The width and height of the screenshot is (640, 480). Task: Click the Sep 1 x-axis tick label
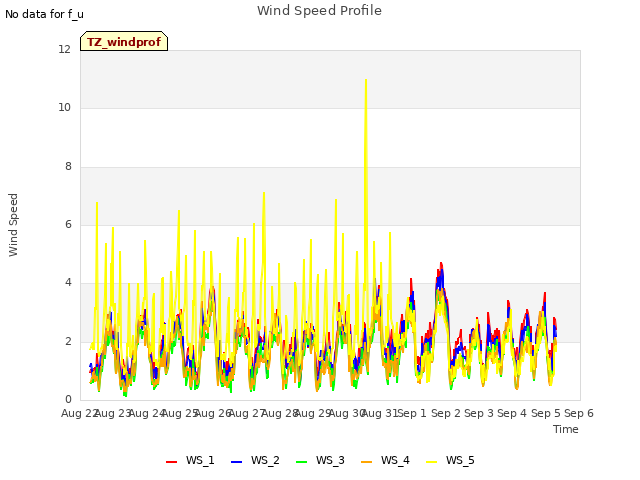coord(412,413)
